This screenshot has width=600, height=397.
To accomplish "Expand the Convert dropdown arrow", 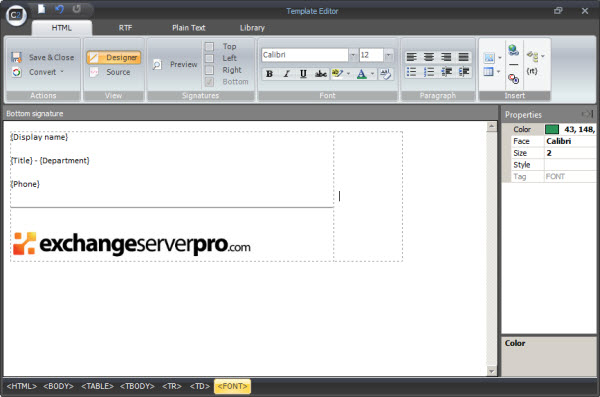I will point(62,72).
